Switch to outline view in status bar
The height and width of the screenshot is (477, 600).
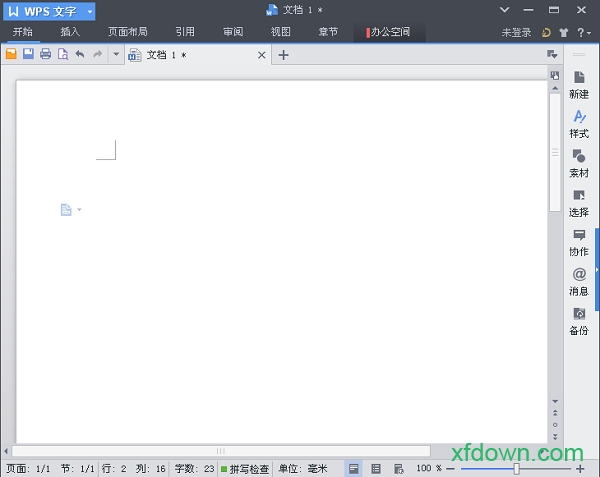pyautogui.click(x=376, y=468)
